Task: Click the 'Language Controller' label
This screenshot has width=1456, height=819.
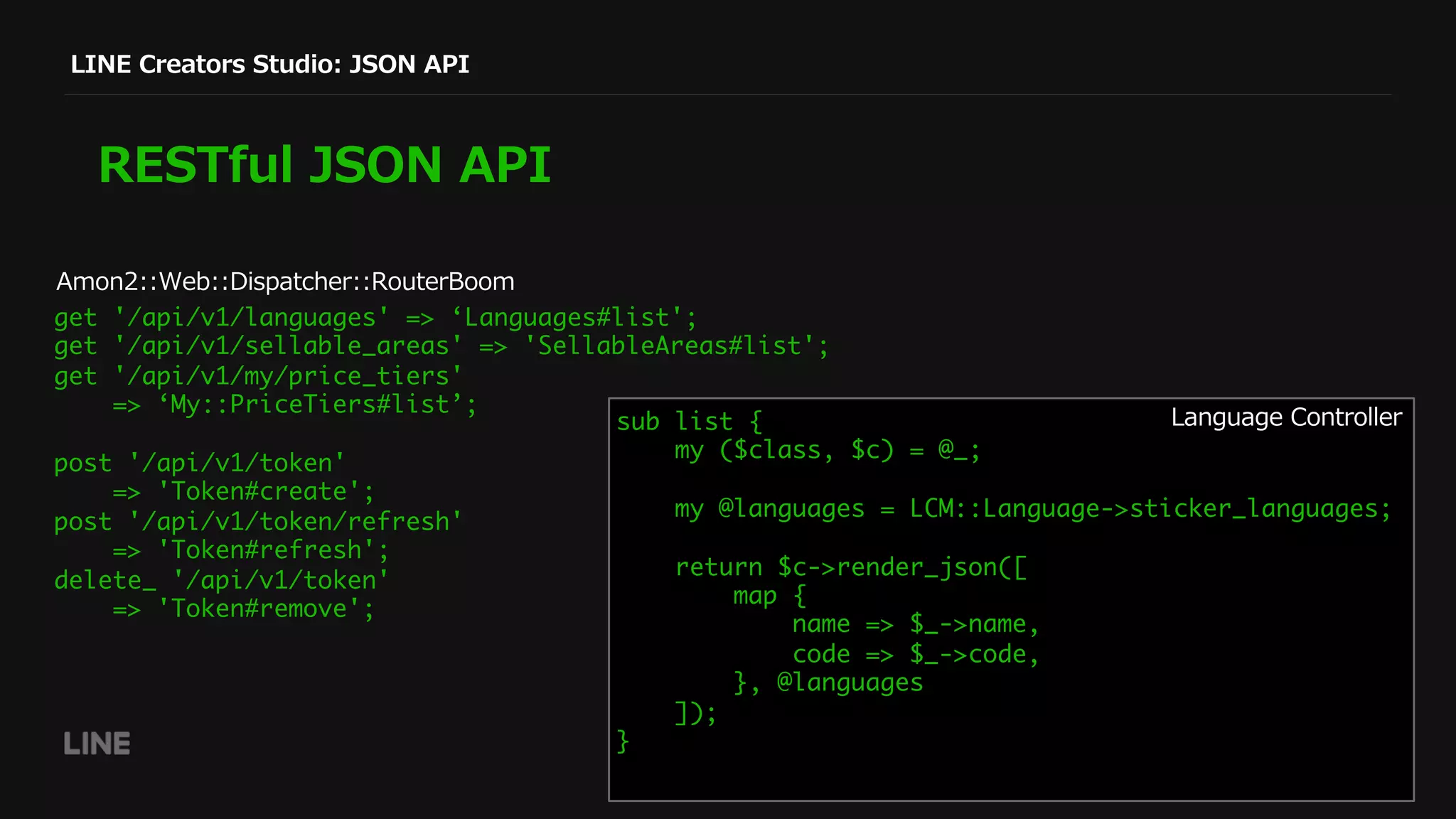Action: (1286, 417)
